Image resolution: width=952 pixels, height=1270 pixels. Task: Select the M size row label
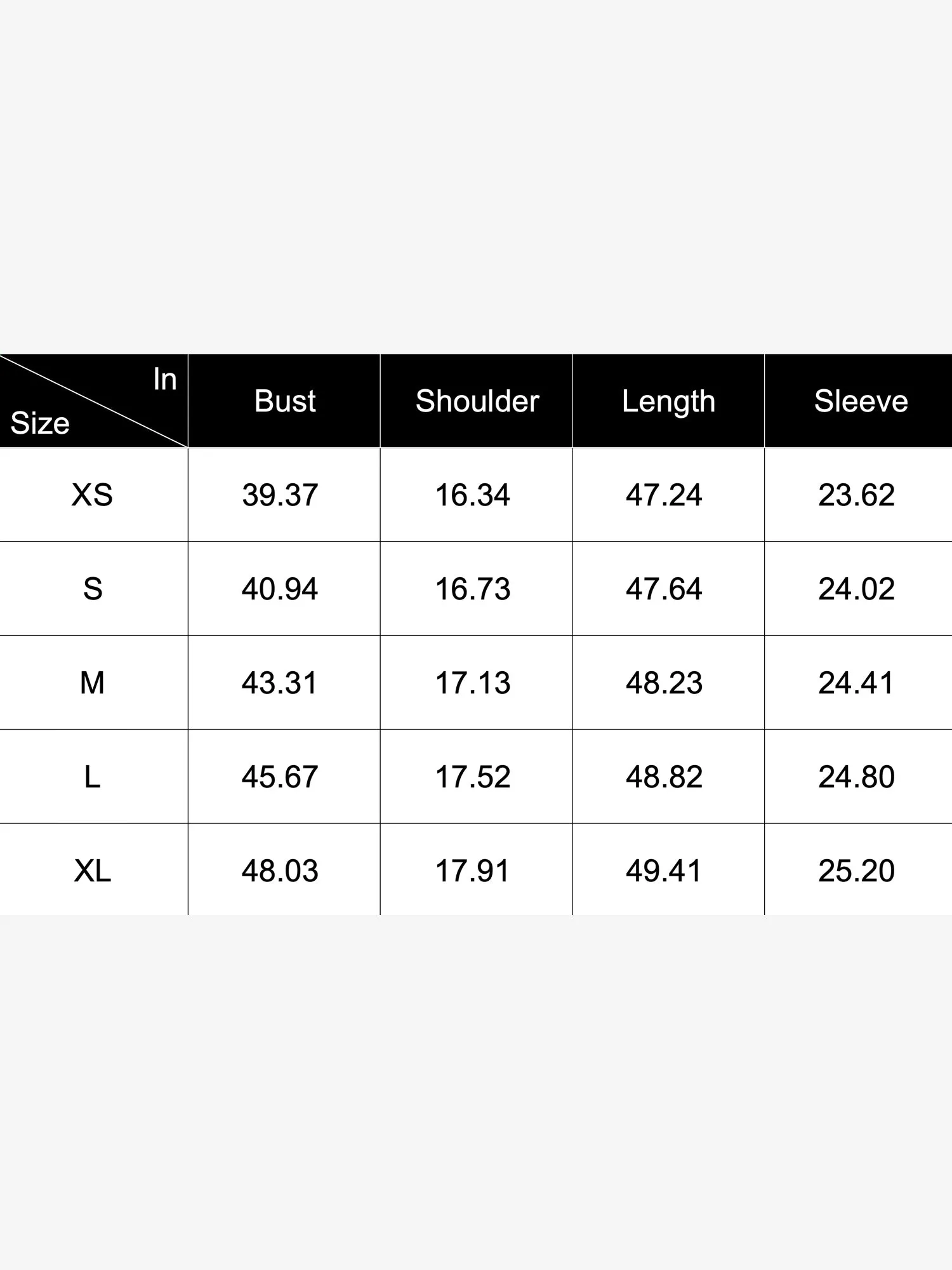click(x=93, y=683)
